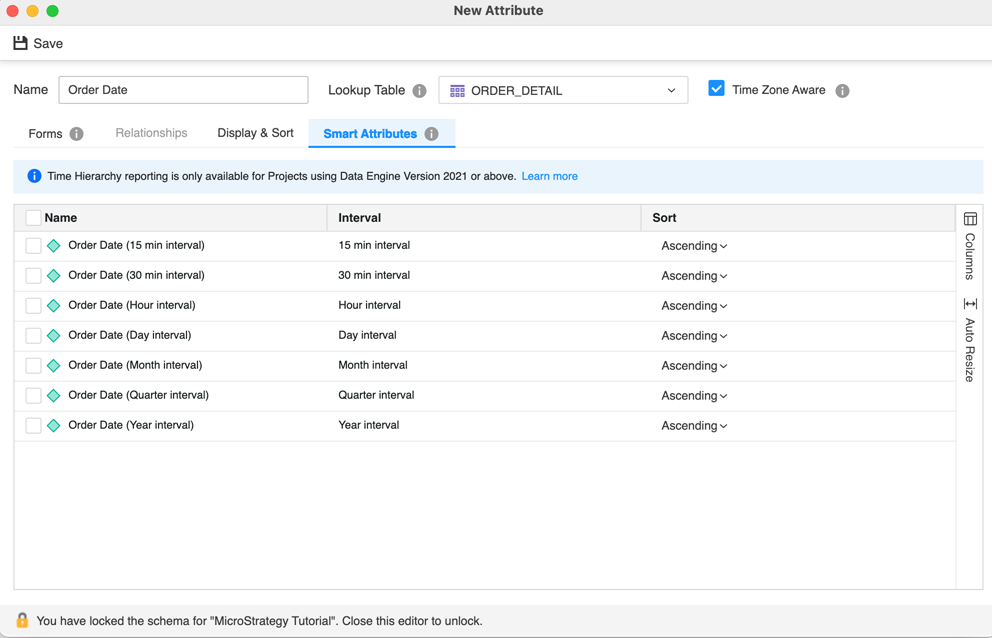Viewport: 992px width, 638px height.
Task: Follow the Learn more link
Action: pos(549,176)
